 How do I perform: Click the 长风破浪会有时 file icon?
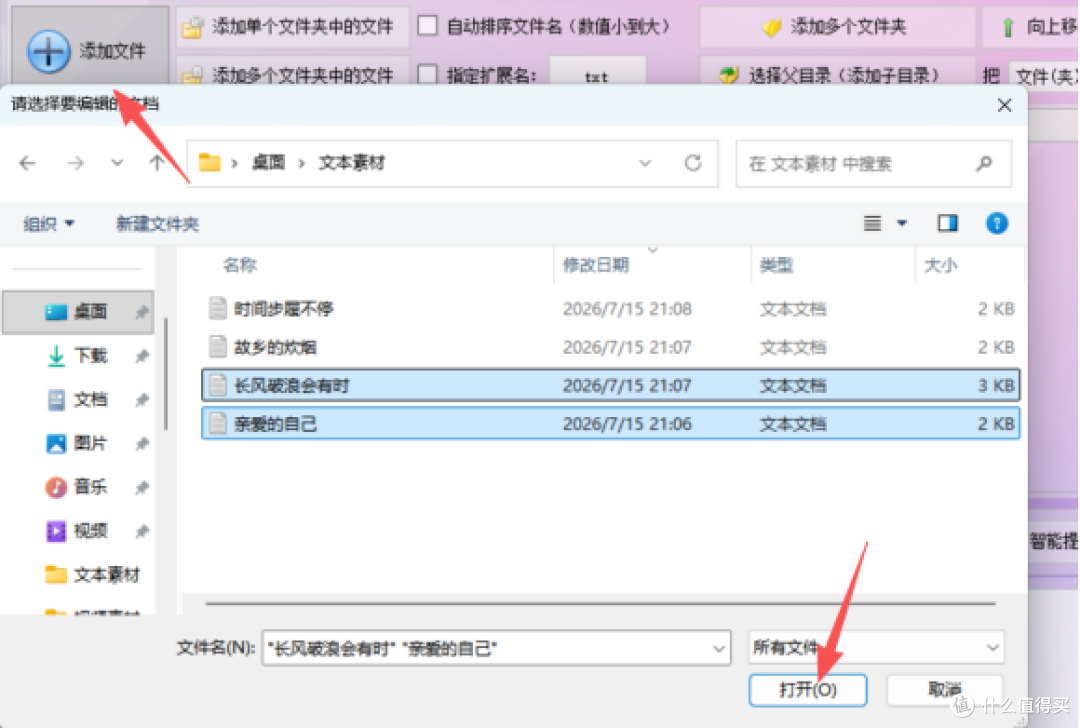[x=218, y=385]
